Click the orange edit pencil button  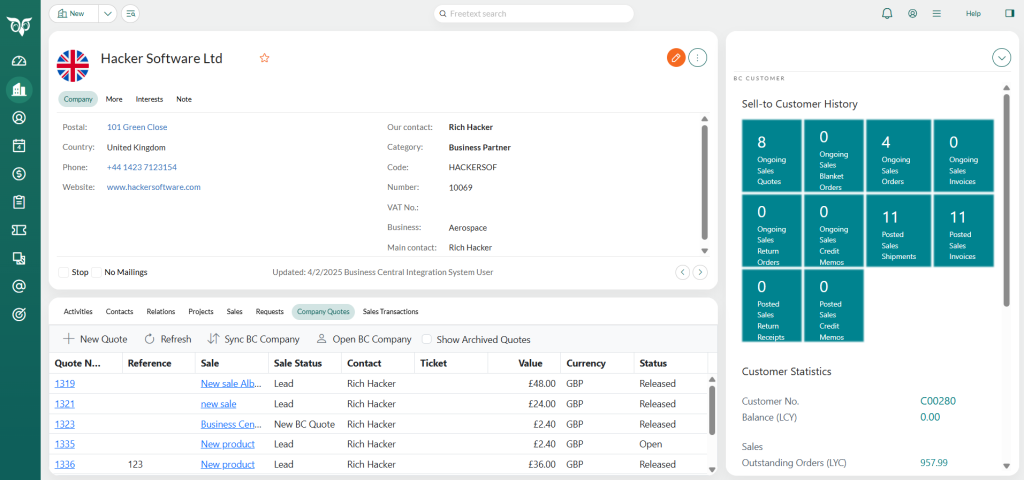click(676, 58)
